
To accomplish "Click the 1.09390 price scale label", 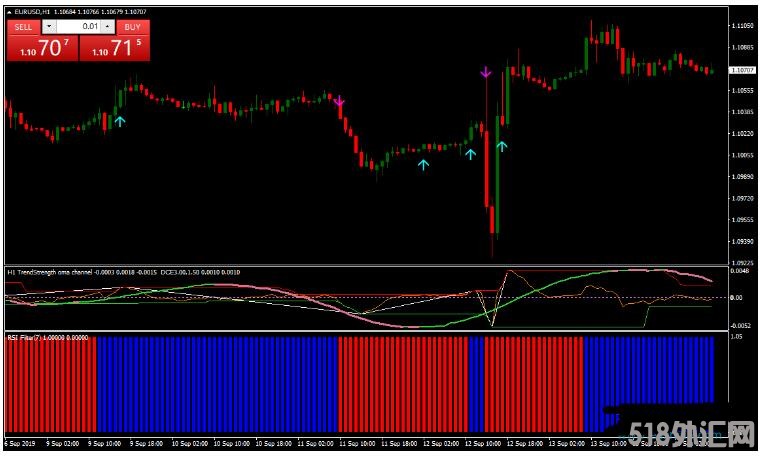I will point(743,241).
